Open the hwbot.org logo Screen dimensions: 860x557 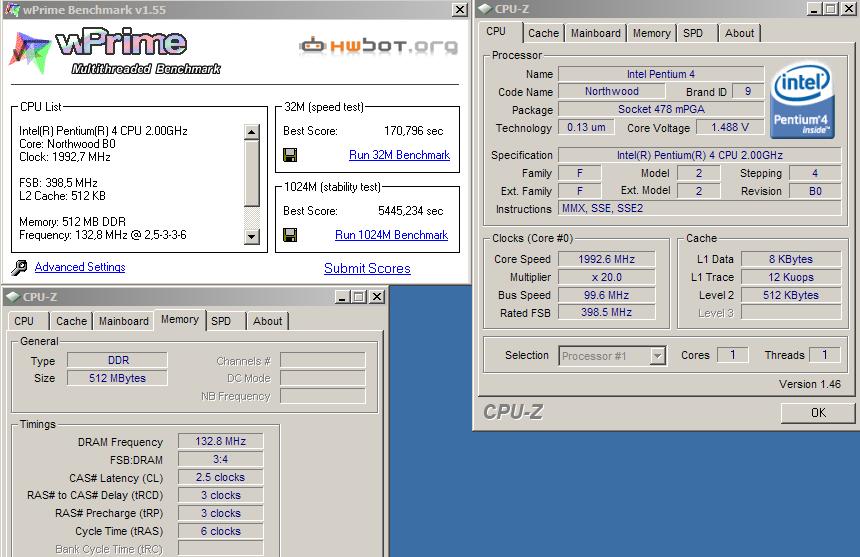(x=378, y=46)
